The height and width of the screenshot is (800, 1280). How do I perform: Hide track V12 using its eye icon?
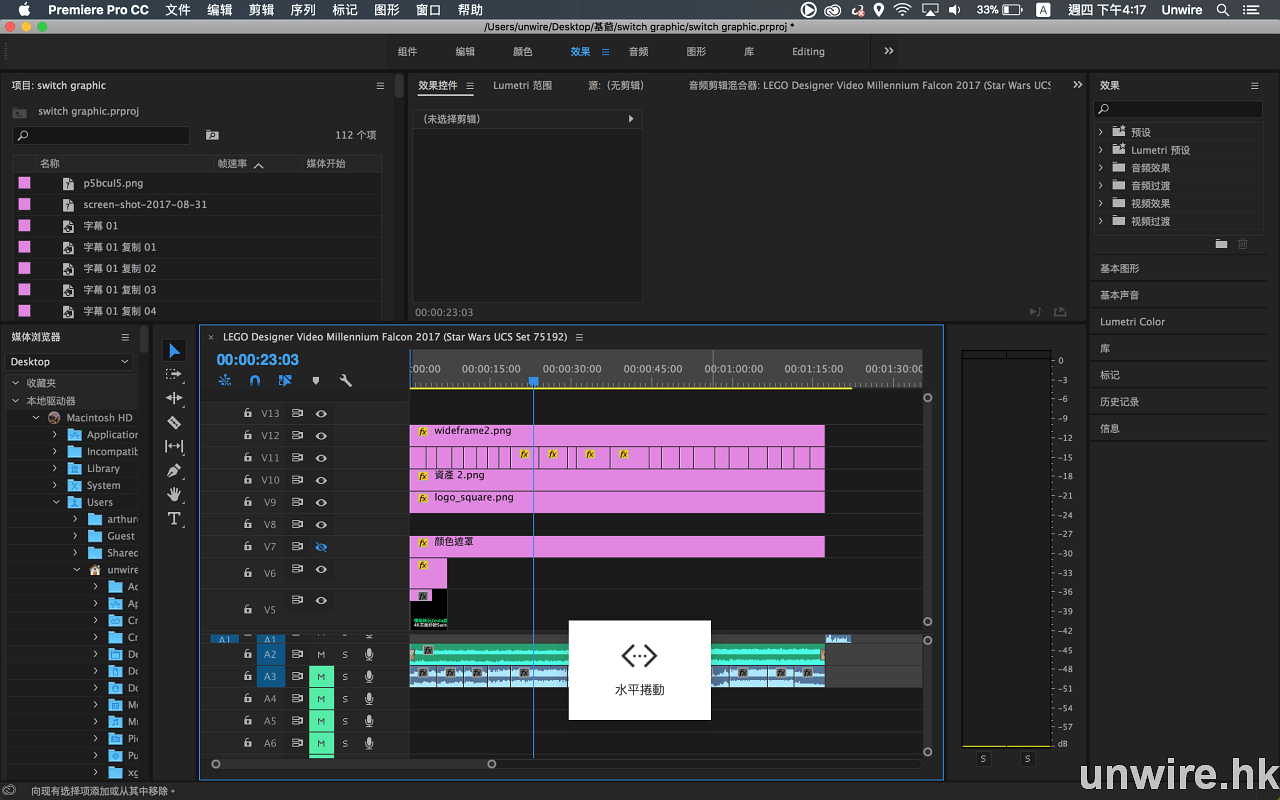point(321,436)
